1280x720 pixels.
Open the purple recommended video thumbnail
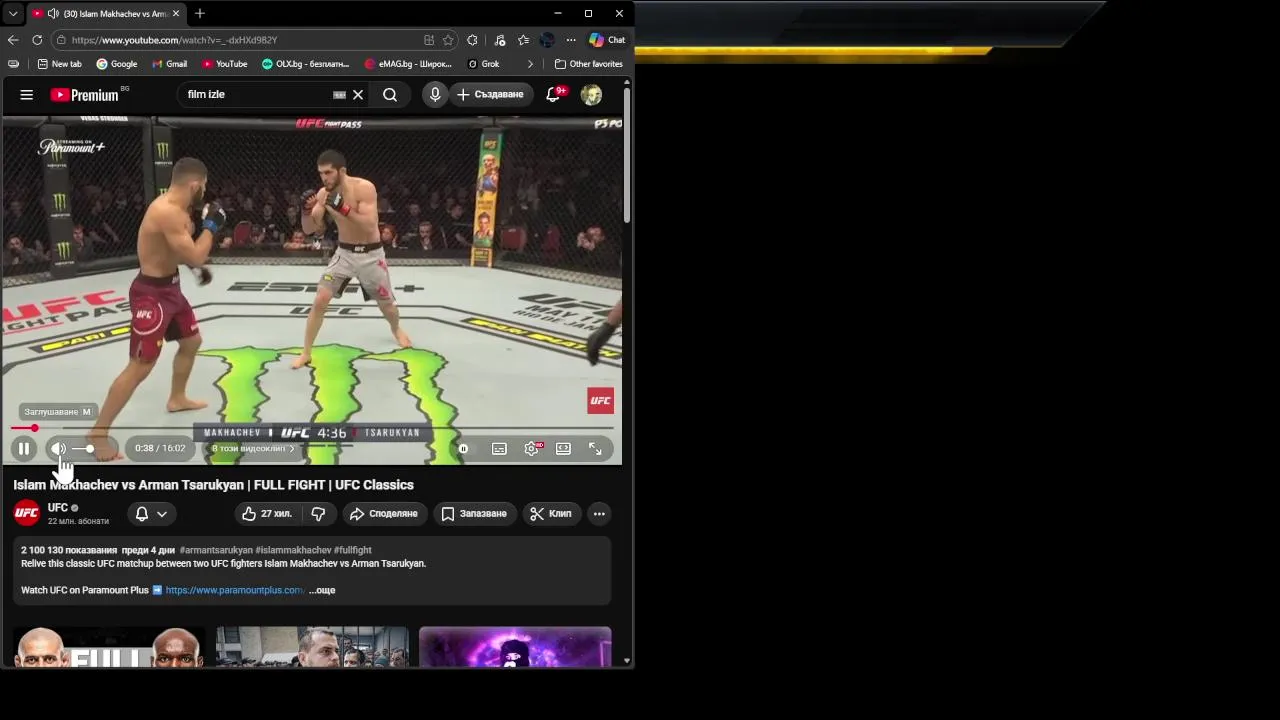tap(515, 647)
